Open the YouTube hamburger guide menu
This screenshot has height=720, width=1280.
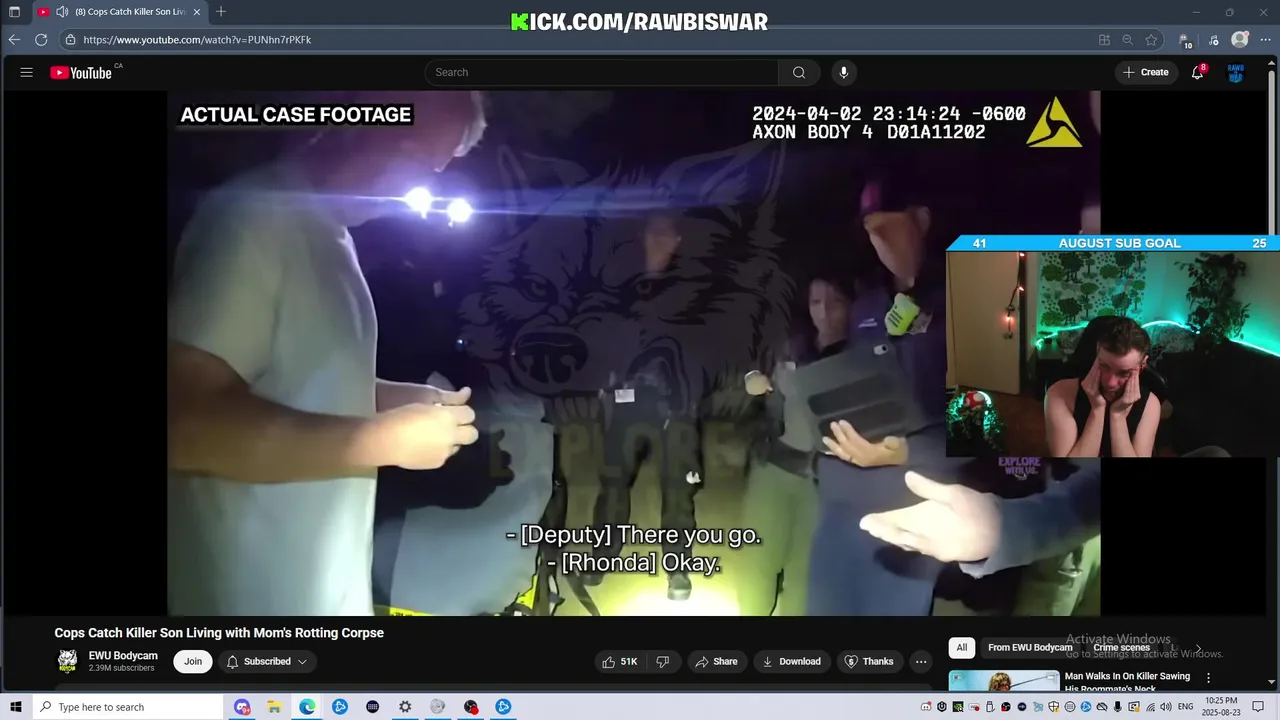point(27,72)
